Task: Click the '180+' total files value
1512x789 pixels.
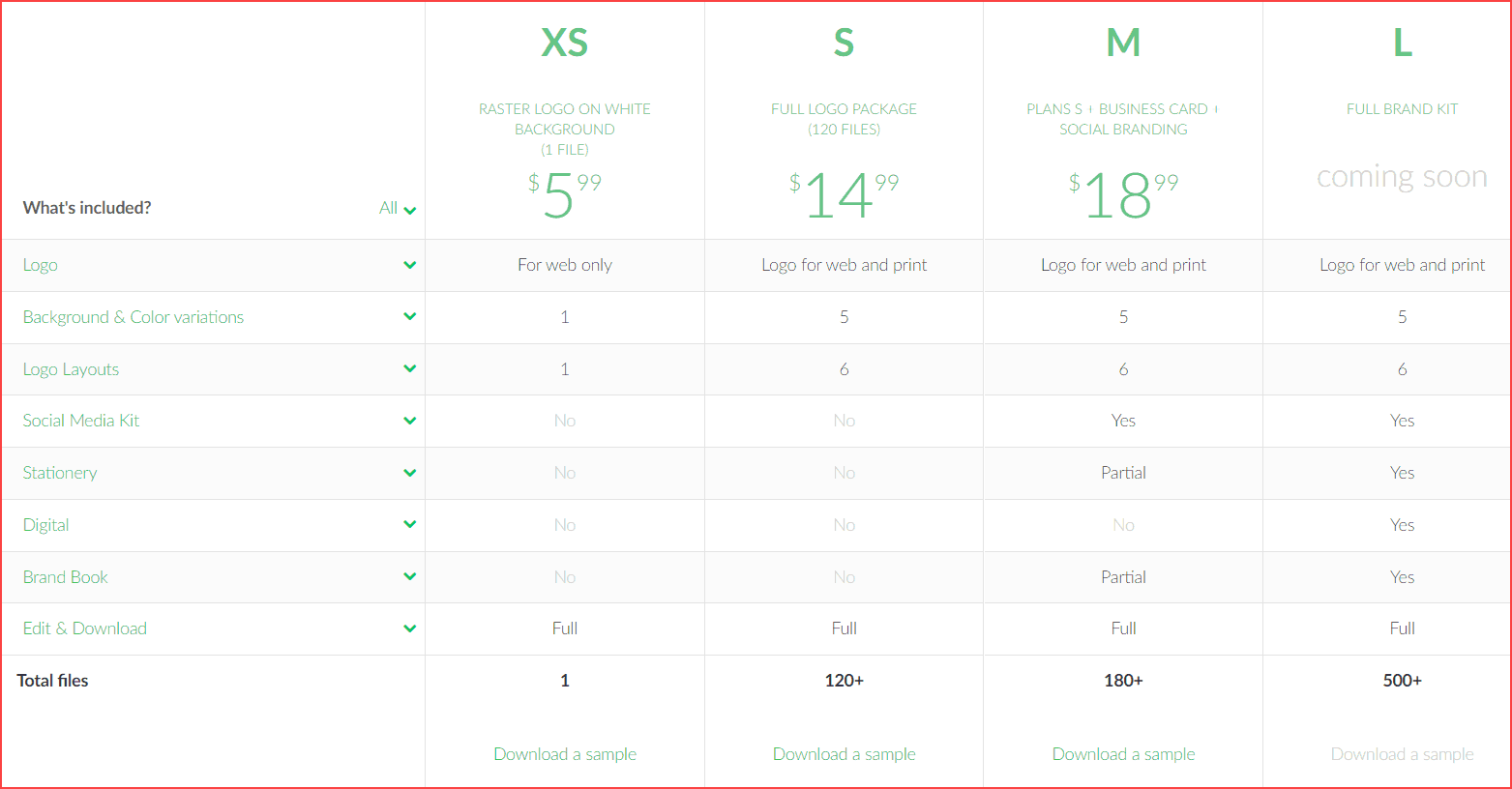Action: pyautogui.click(x=1123, y=681)
